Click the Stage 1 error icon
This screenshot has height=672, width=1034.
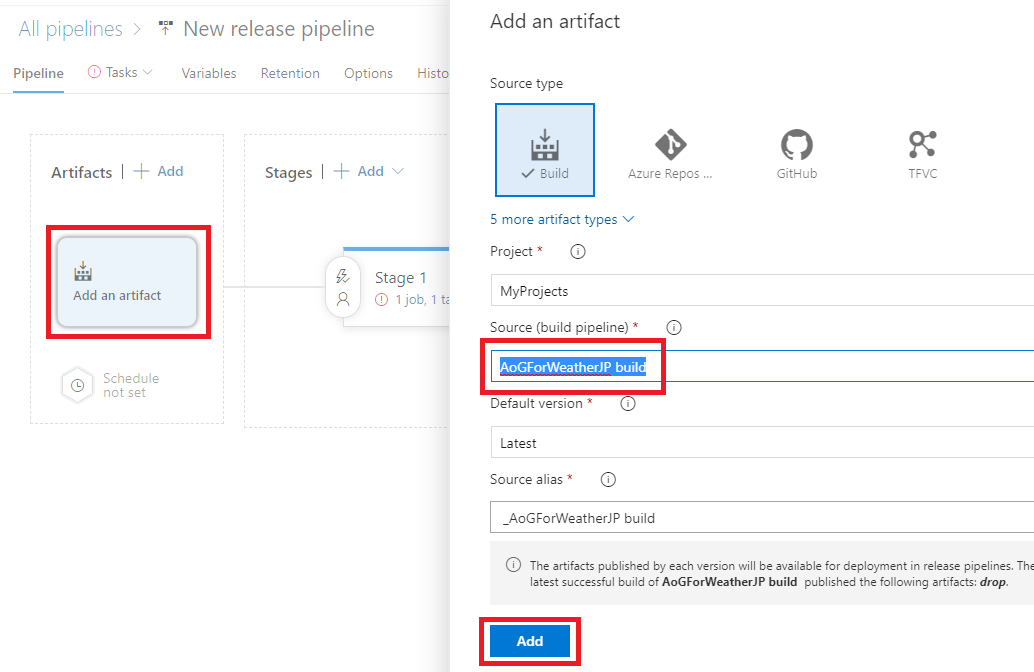(381, 299)
